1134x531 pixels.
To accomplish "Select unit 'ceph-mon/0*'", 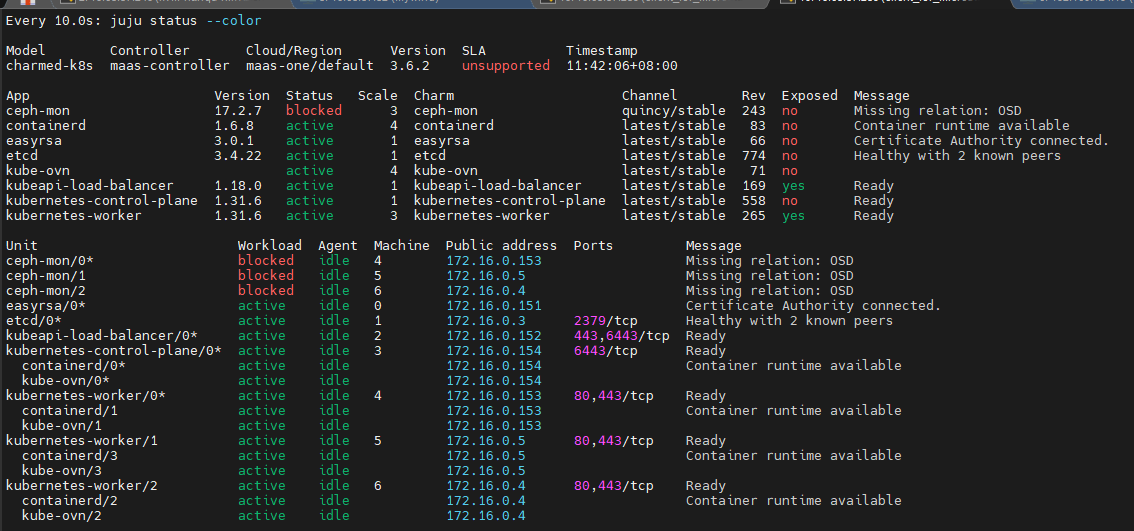I will coord(49,260).
